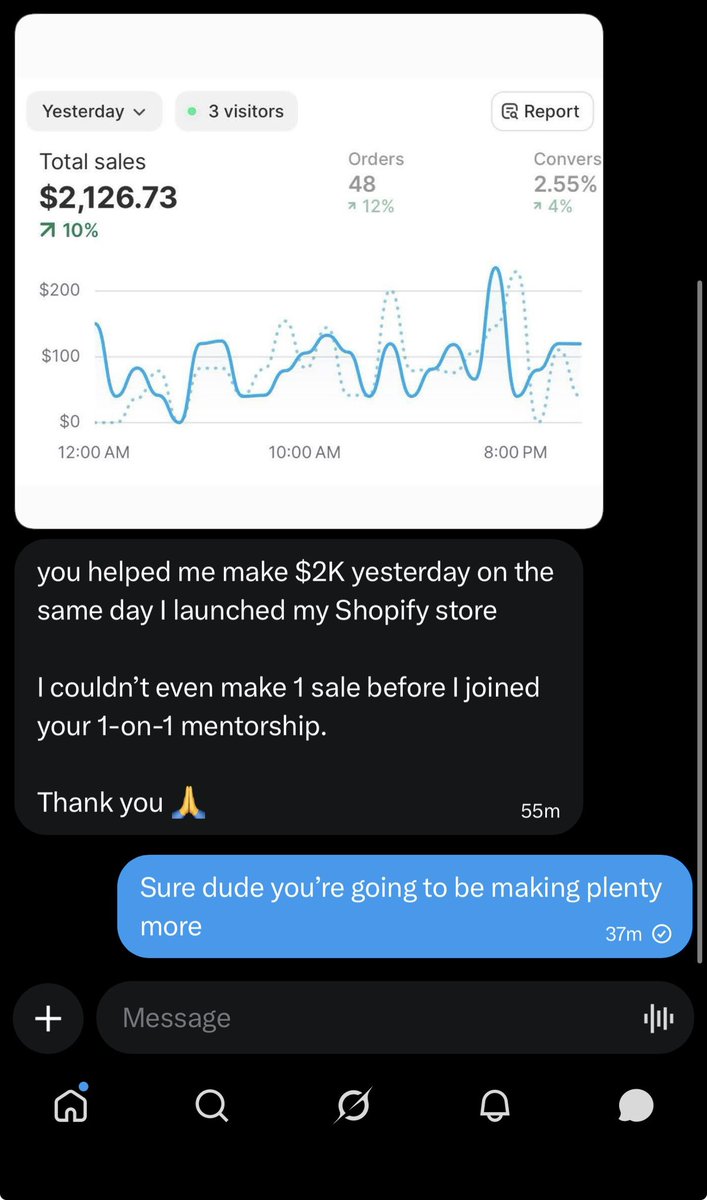Focus the Message input field
The image size is (707, 1200).
pos(395,1018)
